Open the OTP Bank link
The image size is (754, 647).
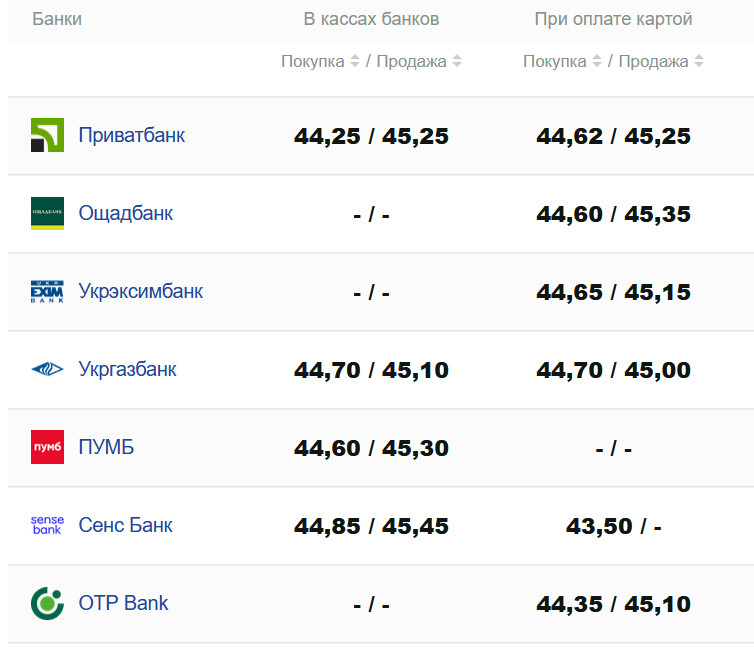123,603
